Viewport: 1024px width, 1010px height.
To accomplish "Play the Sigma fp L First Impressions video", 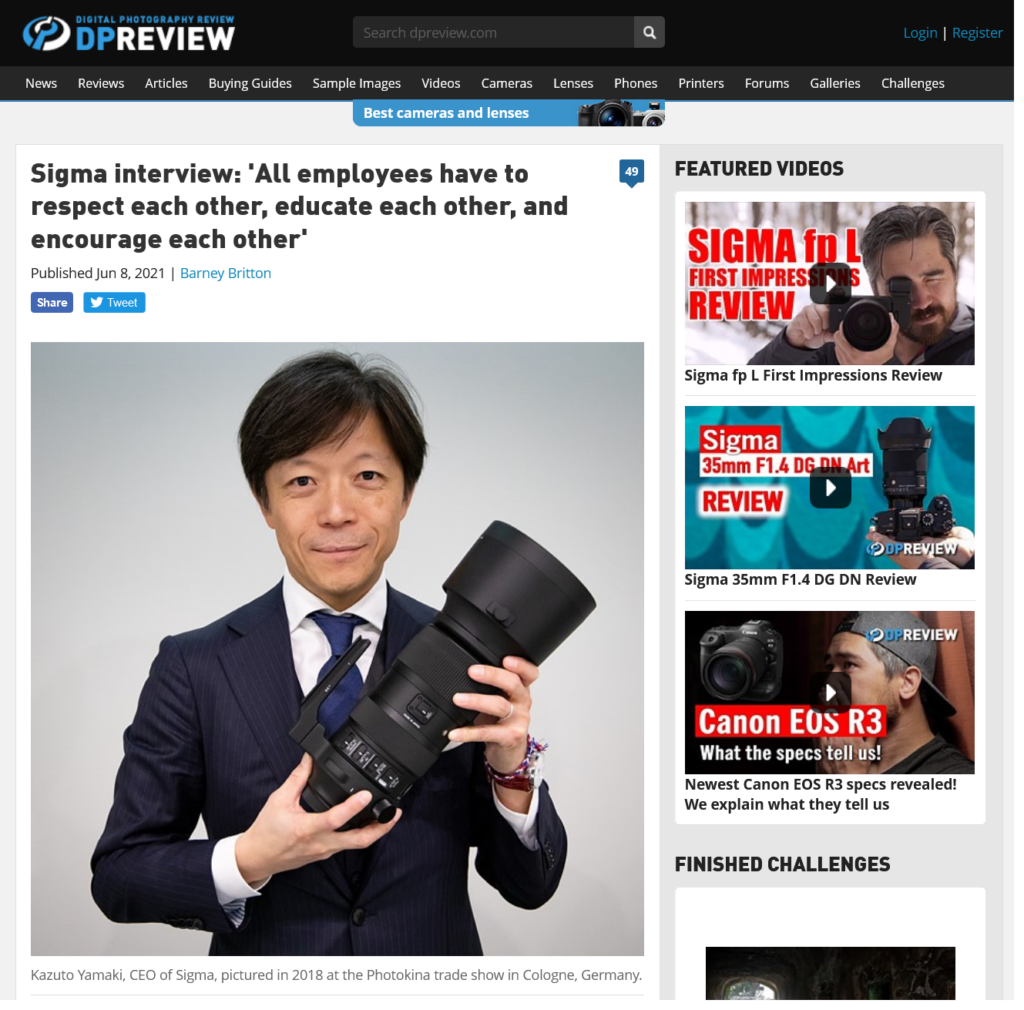I will pyautogui.click(x=829, y=283).
